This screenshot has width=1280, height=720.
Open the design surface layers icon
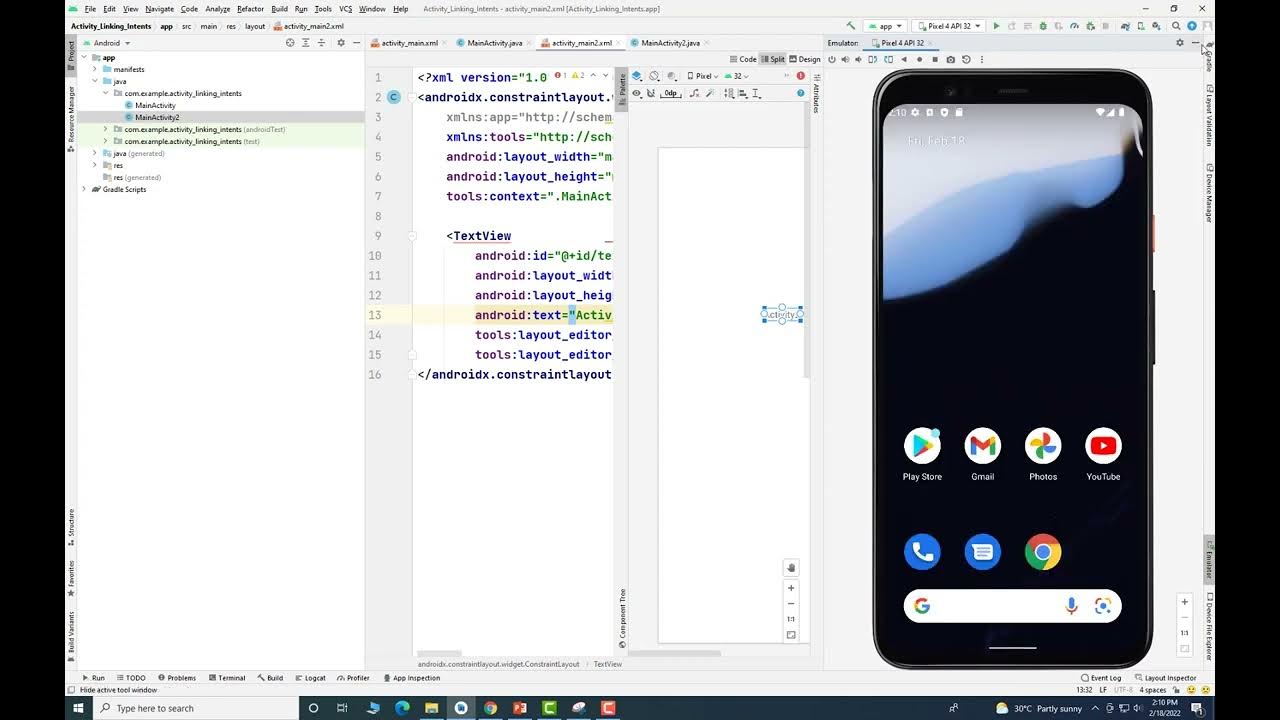(637, 76)
